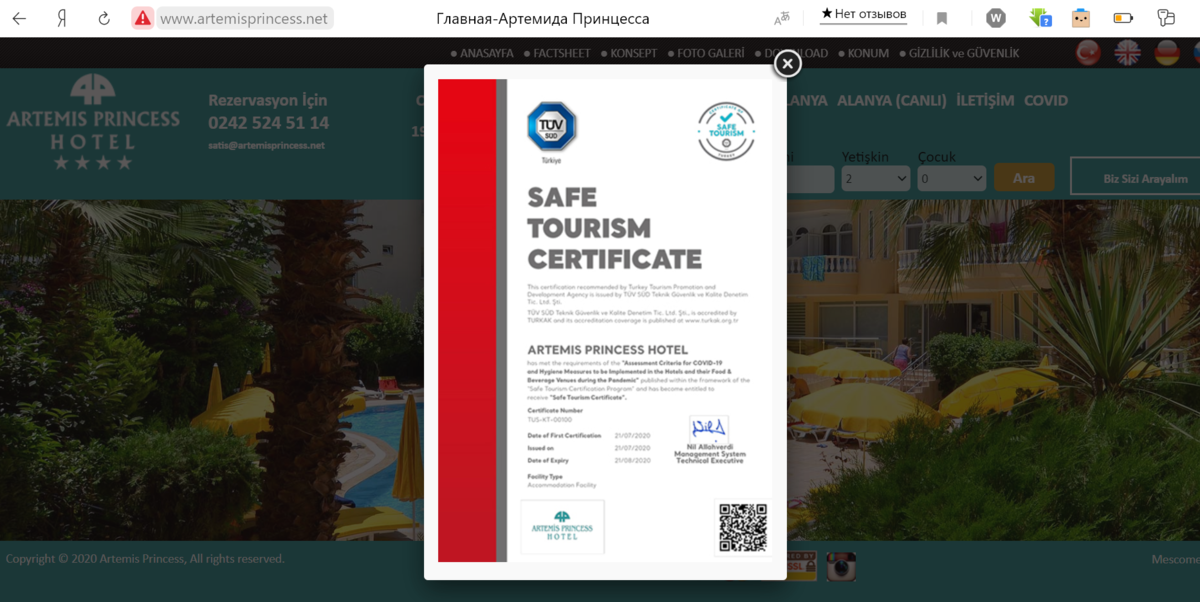
Task: Open the COVID navigation link
Action: [1046, 100]
